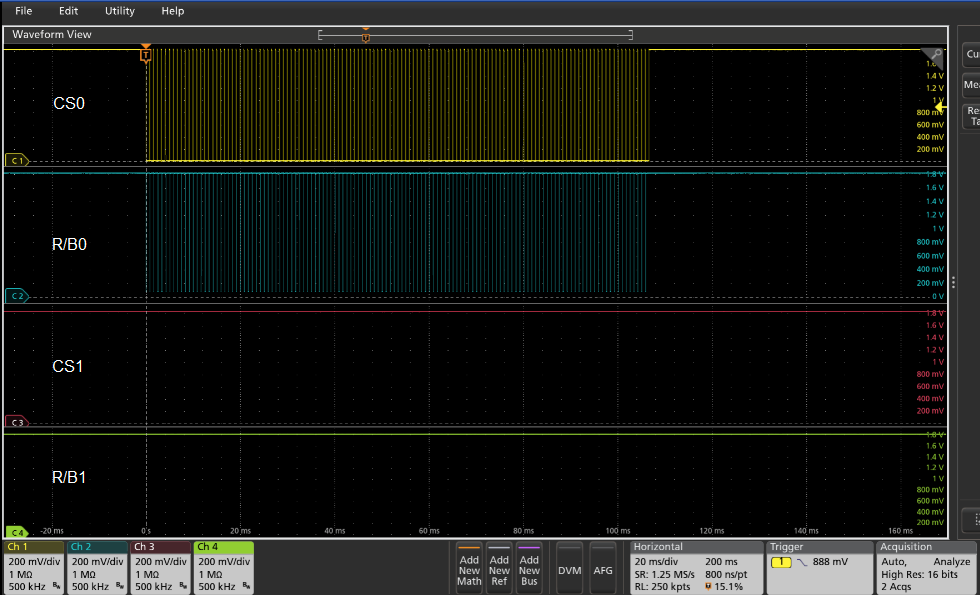Click the horizontal zoom overview slider bar
Screen dimensions: 980x595
pos(474,33)
